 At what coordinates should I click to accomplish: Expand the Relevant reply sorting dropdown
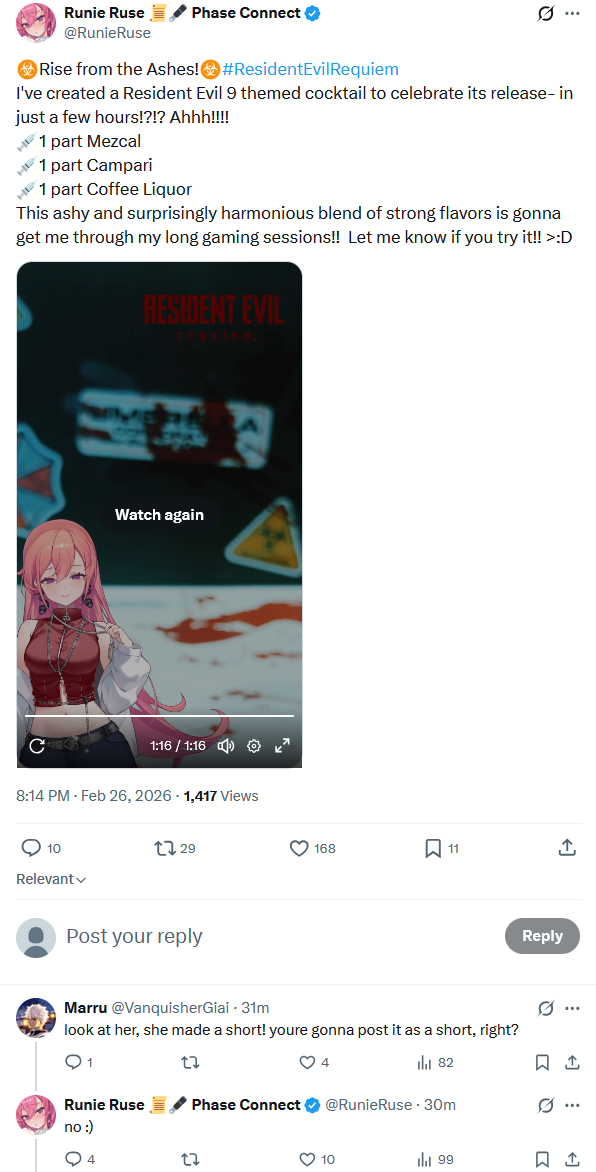pos(51,880)
